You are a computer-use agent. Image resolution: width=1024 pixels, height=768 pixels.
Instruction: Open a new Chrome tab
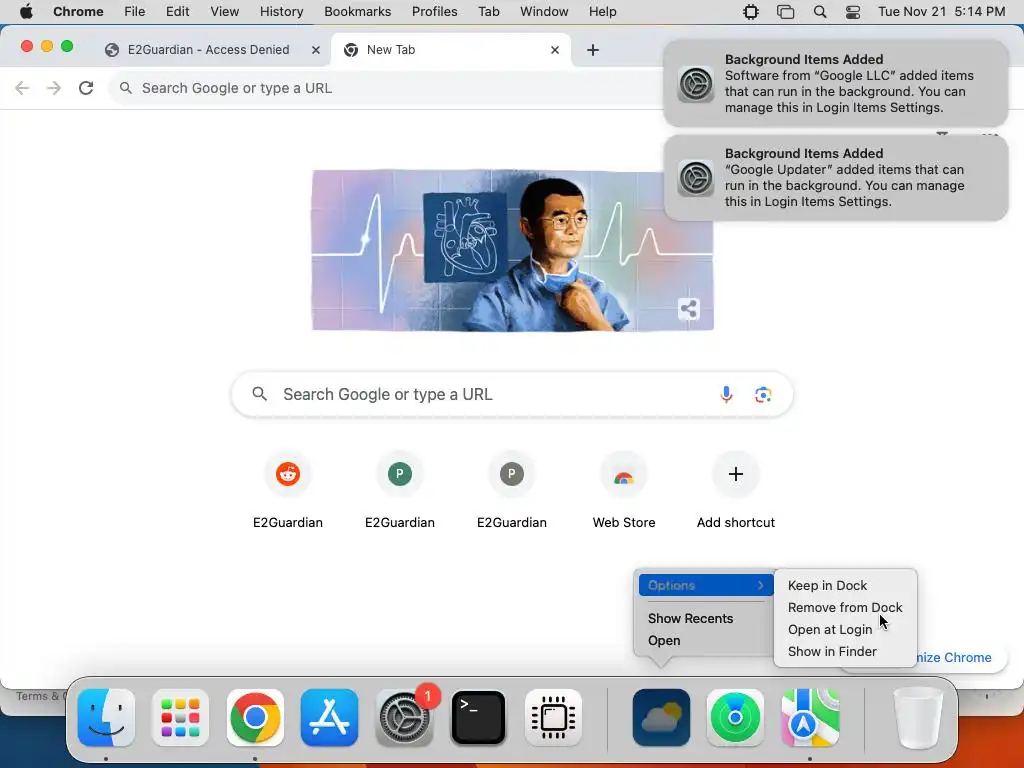[x=593, y=50]
